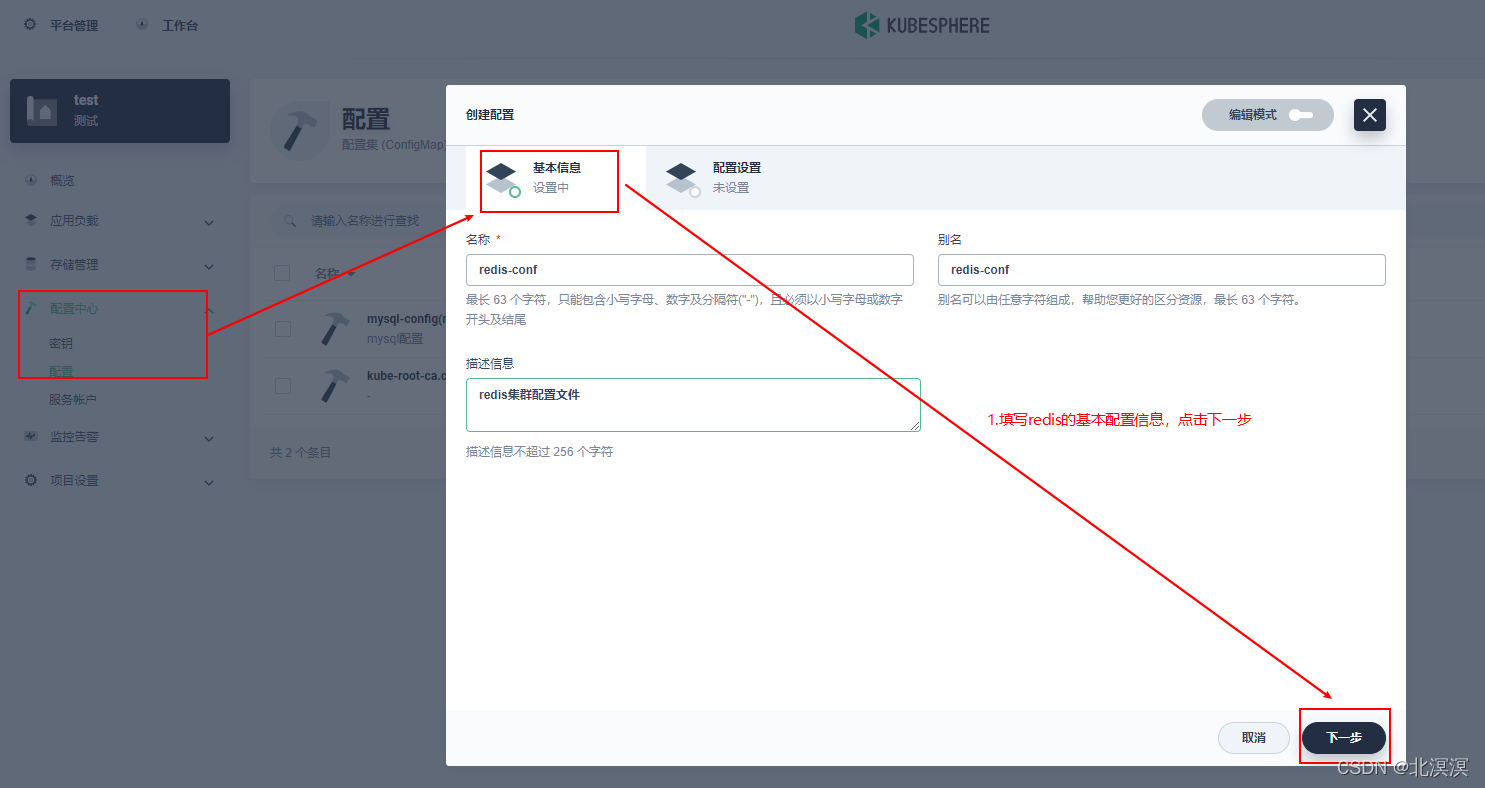Image resolution: width=1485 pixels, height=788 pixels.
Task: Click the 别名 input field
Action: click(1162, 270)
